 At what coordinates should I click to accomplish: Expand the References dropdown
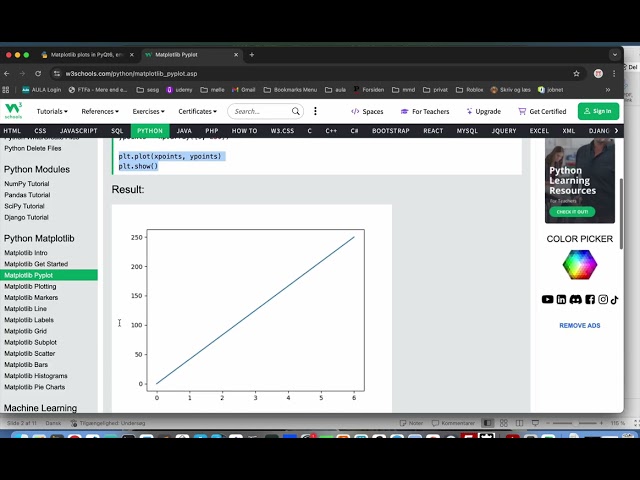(100, 111)
